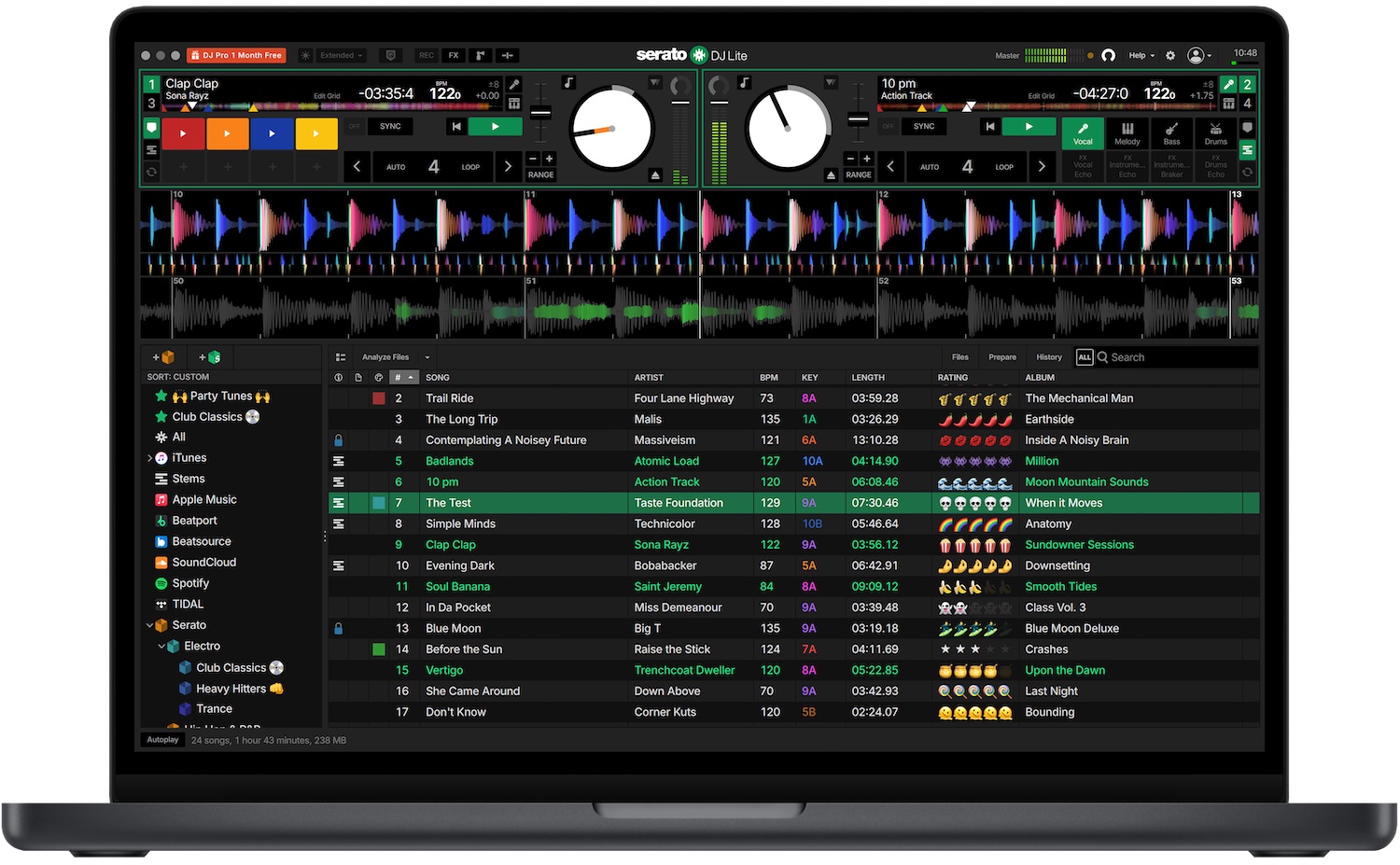Activate the Bass stem pad
Viewport: 1400px width, 865px height.
[1171, 133]
